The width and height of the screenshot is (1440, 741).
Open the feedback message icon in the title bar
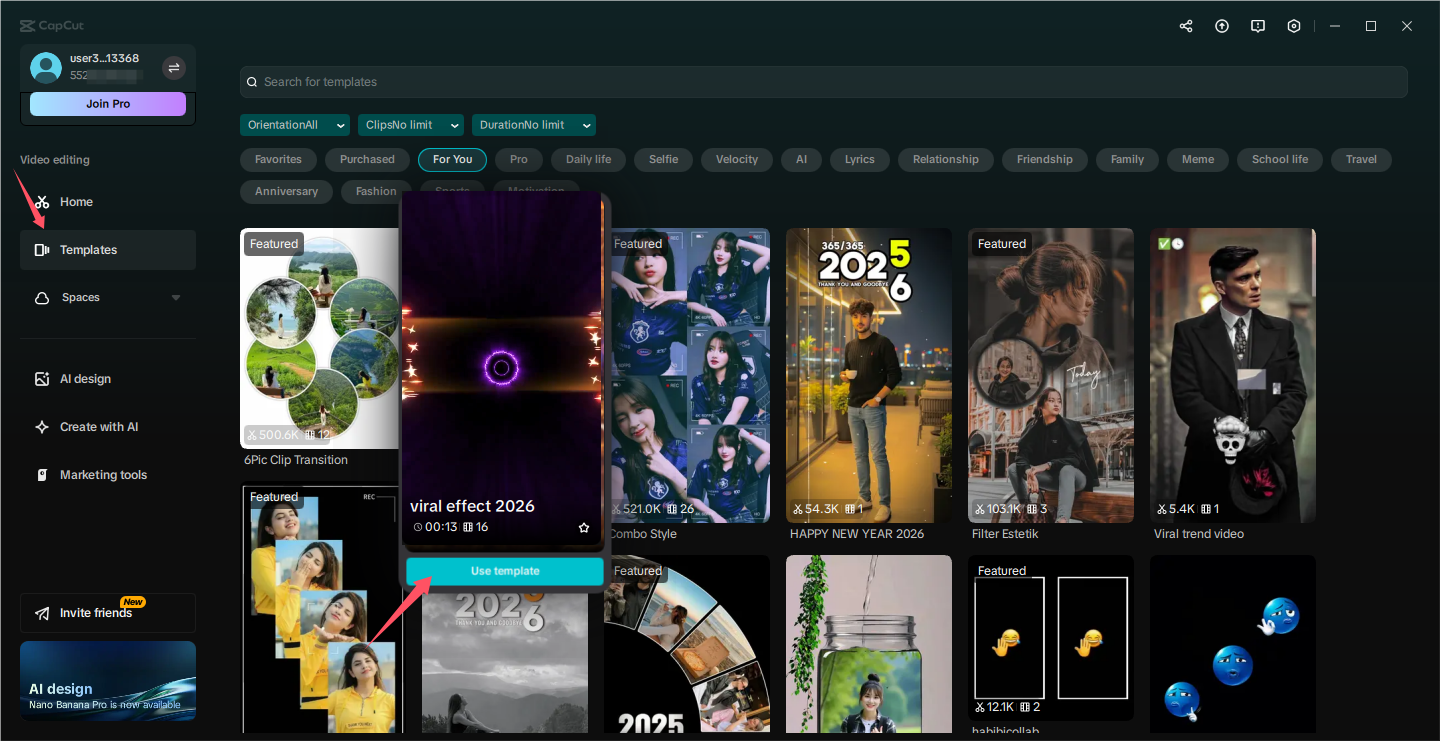pos(1258,26)
